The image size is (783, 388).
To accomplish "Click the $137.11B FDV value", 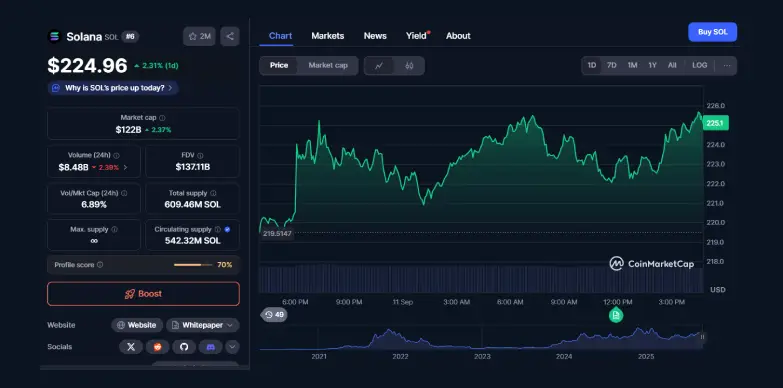I will (192, 167).
